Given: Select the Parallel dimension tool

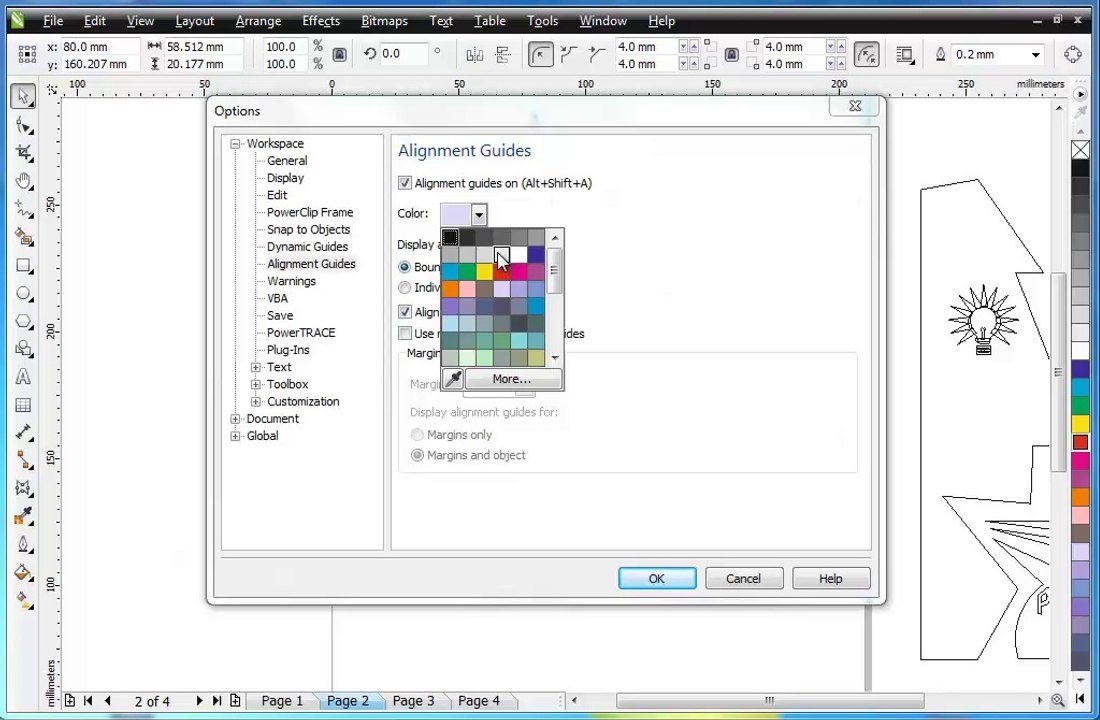Looking at the screenshot, I should coord(23,432).
